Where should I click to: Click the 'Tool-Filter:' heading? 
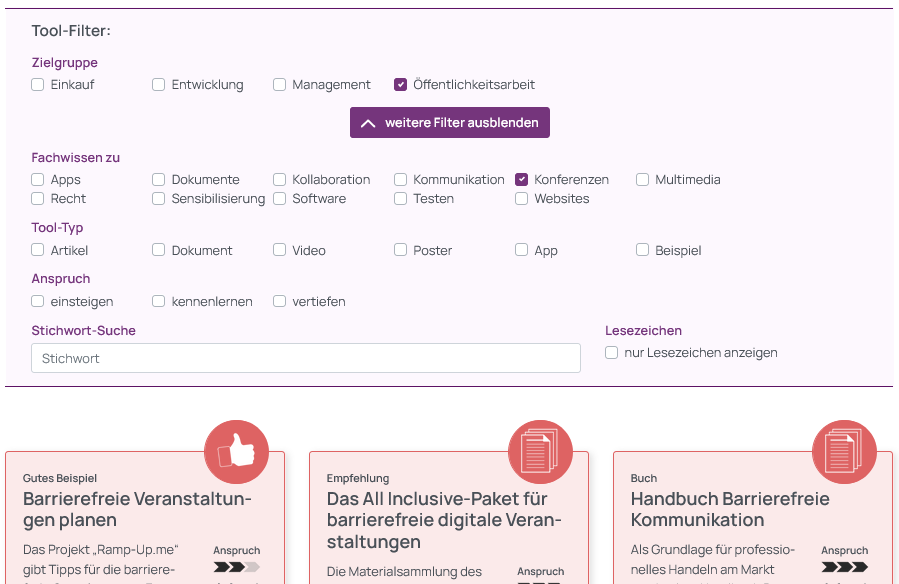tap(71, 31)
